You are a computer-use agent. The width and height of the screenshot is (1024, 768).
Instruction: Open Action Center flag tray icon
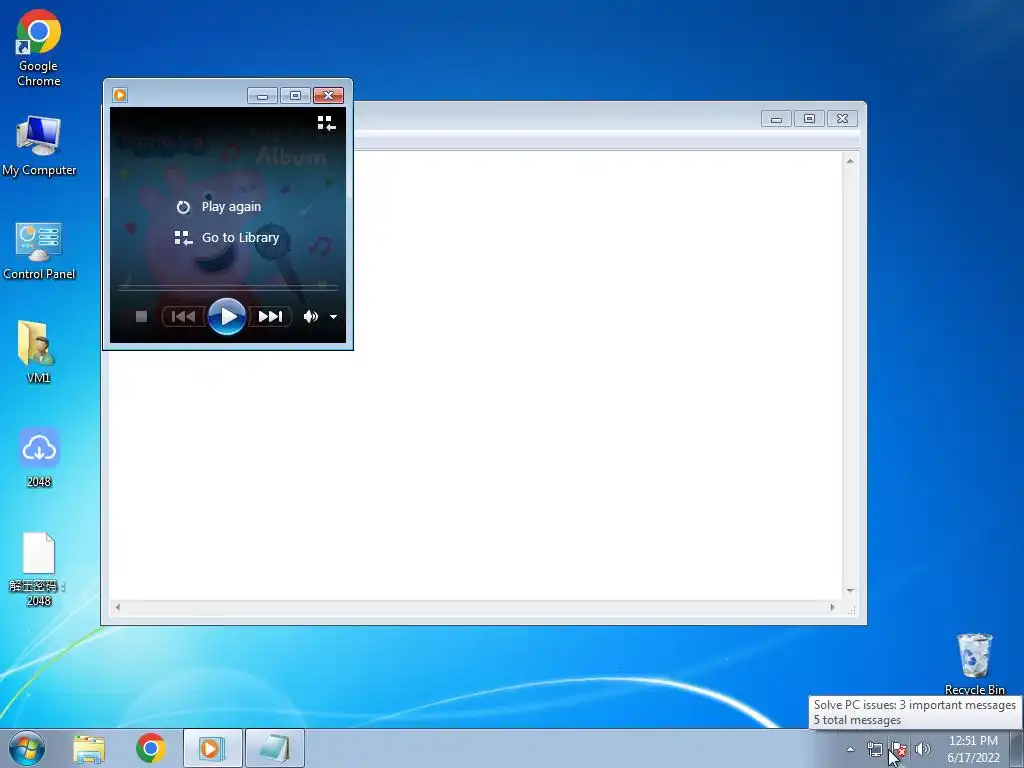[x=899, y=749]
